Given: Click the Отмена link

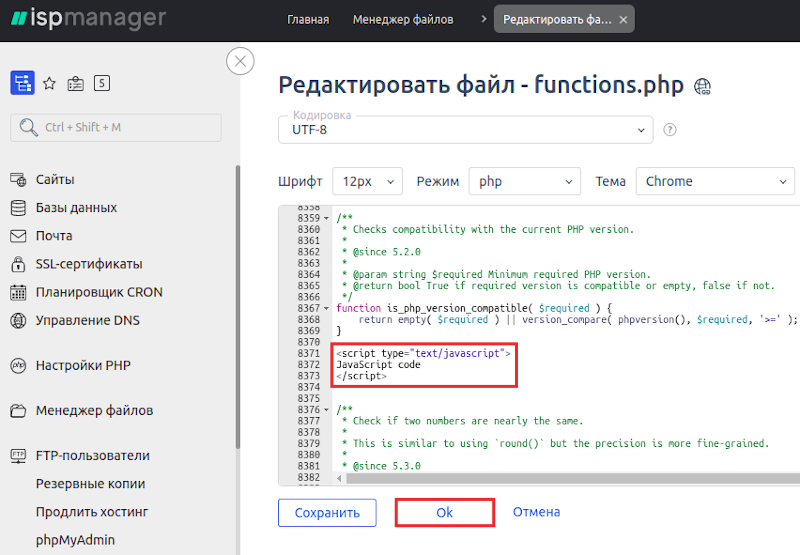Looking at the screenshot, I should [536, 512].
